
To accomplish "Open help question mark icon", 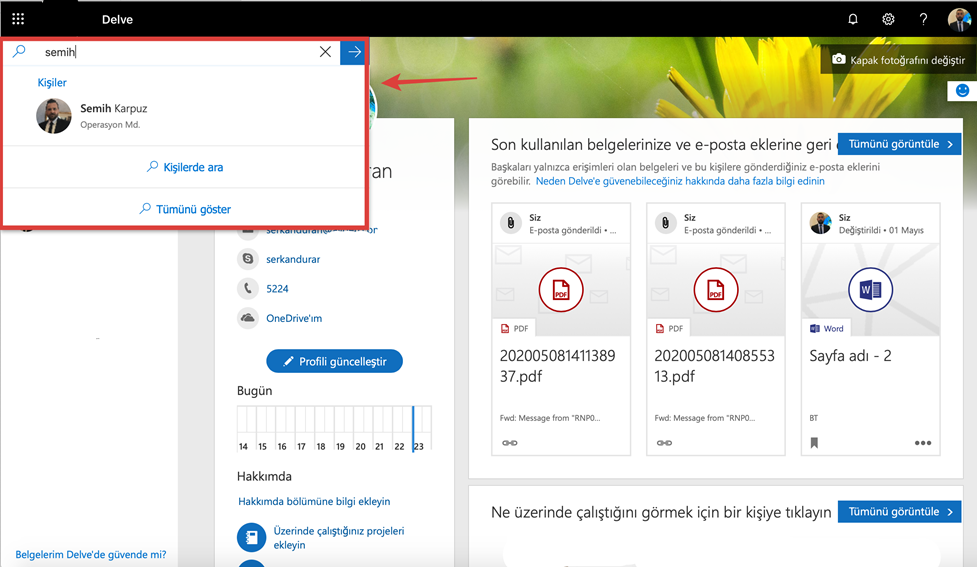I will [x=923, y=19].
